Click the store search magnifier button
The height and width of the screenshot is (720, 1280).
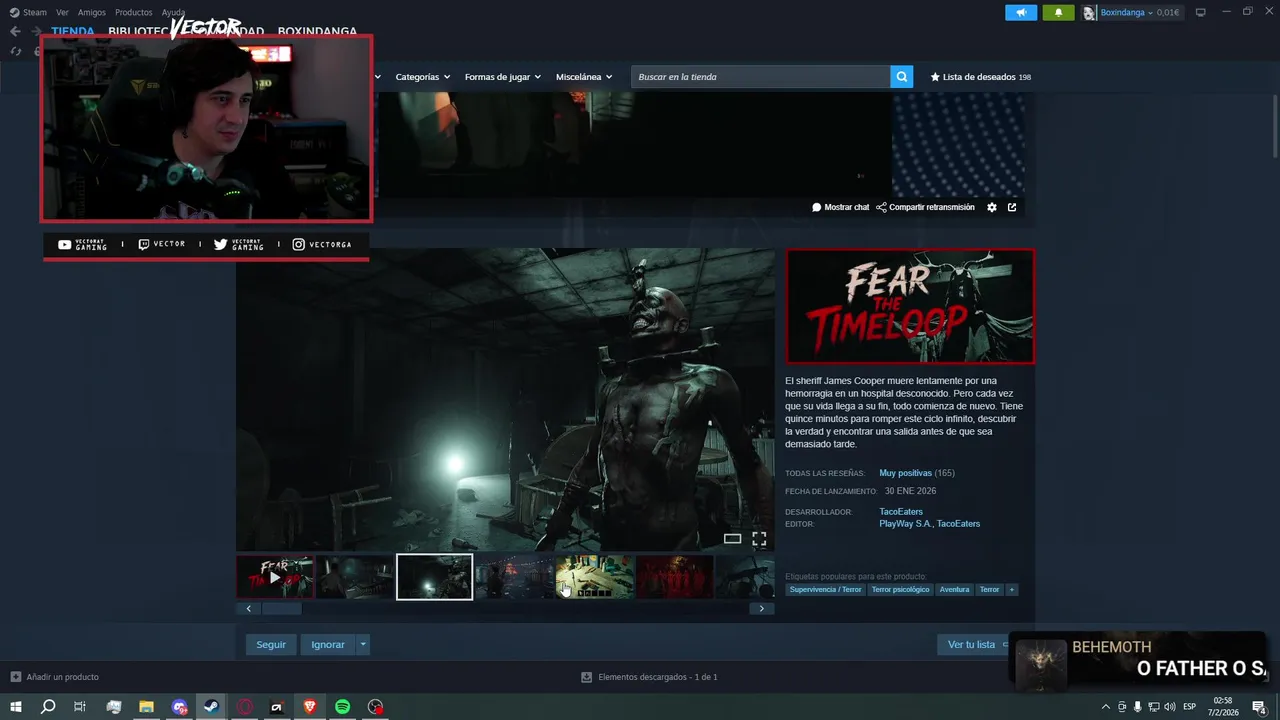coord(902,77)
